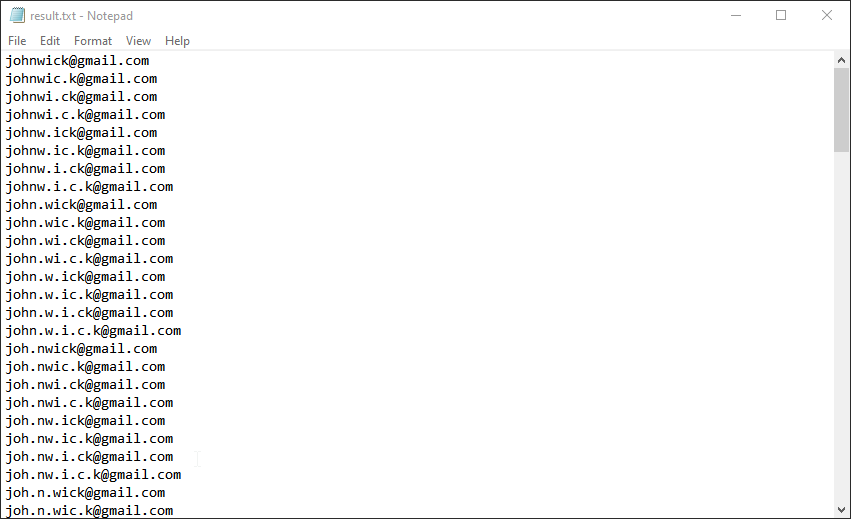Open the Edit menu
Viewport: 851px width, 519px height.
pyautogui.click(x=50, y=41)
